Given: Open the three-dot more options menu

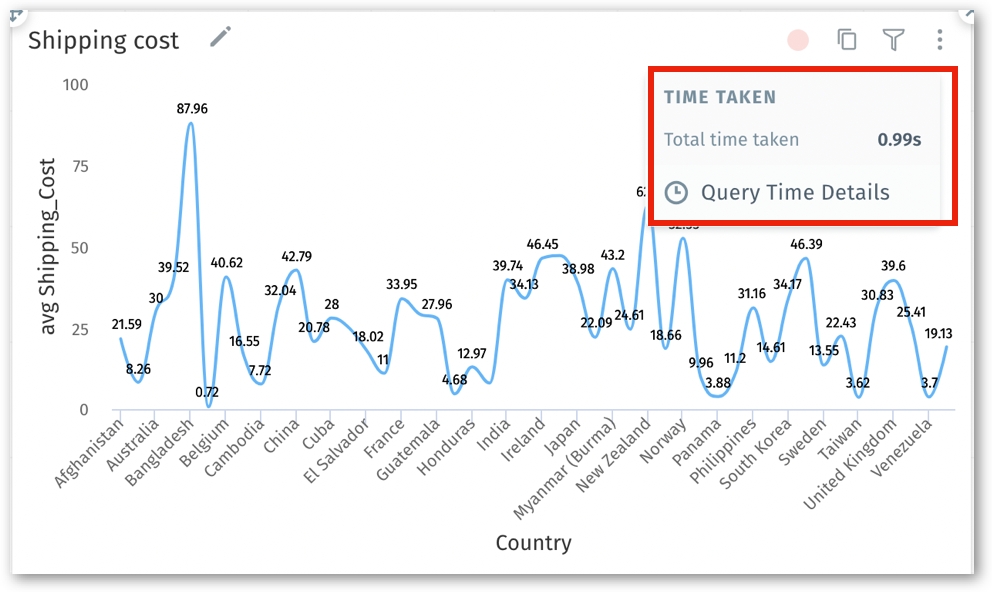Looking at the screenshot, I should [940, 40].
